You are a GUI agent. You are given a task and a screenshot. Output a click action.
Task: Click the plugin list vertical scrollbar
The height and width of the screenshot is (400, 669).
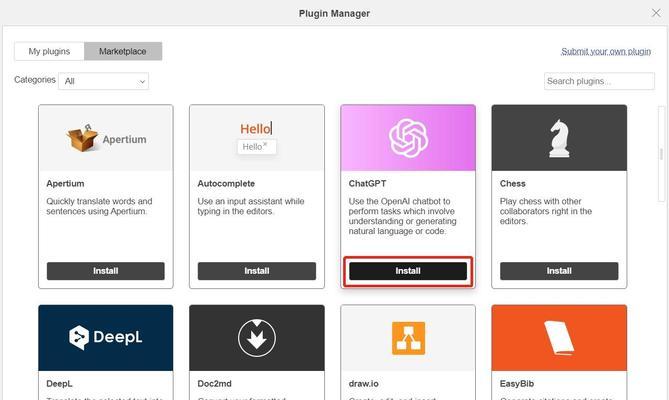pyautogui.click(x=661, y=154)
